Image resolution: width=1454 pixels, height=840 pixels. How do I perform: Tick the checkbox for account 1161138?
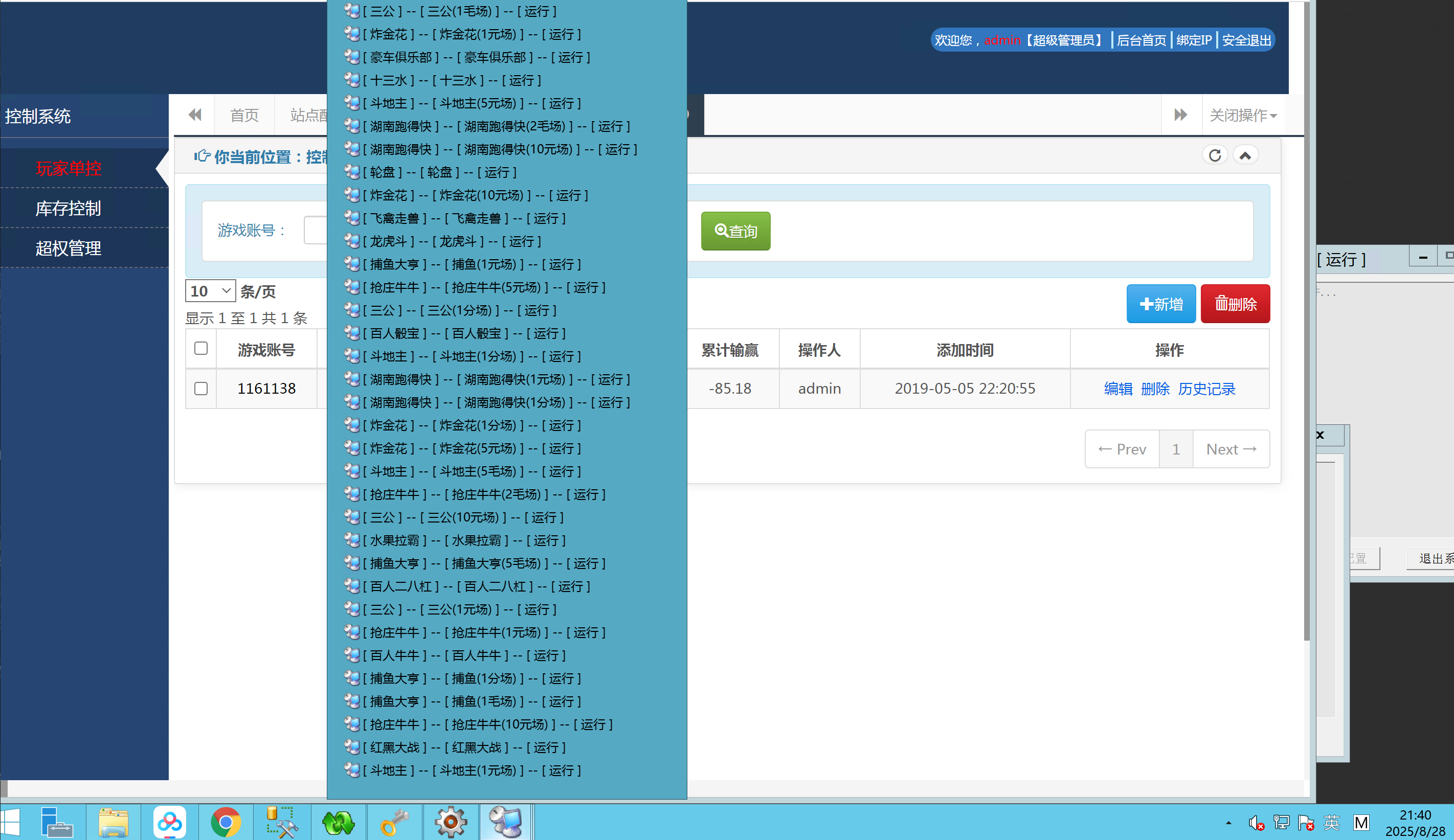201,388
